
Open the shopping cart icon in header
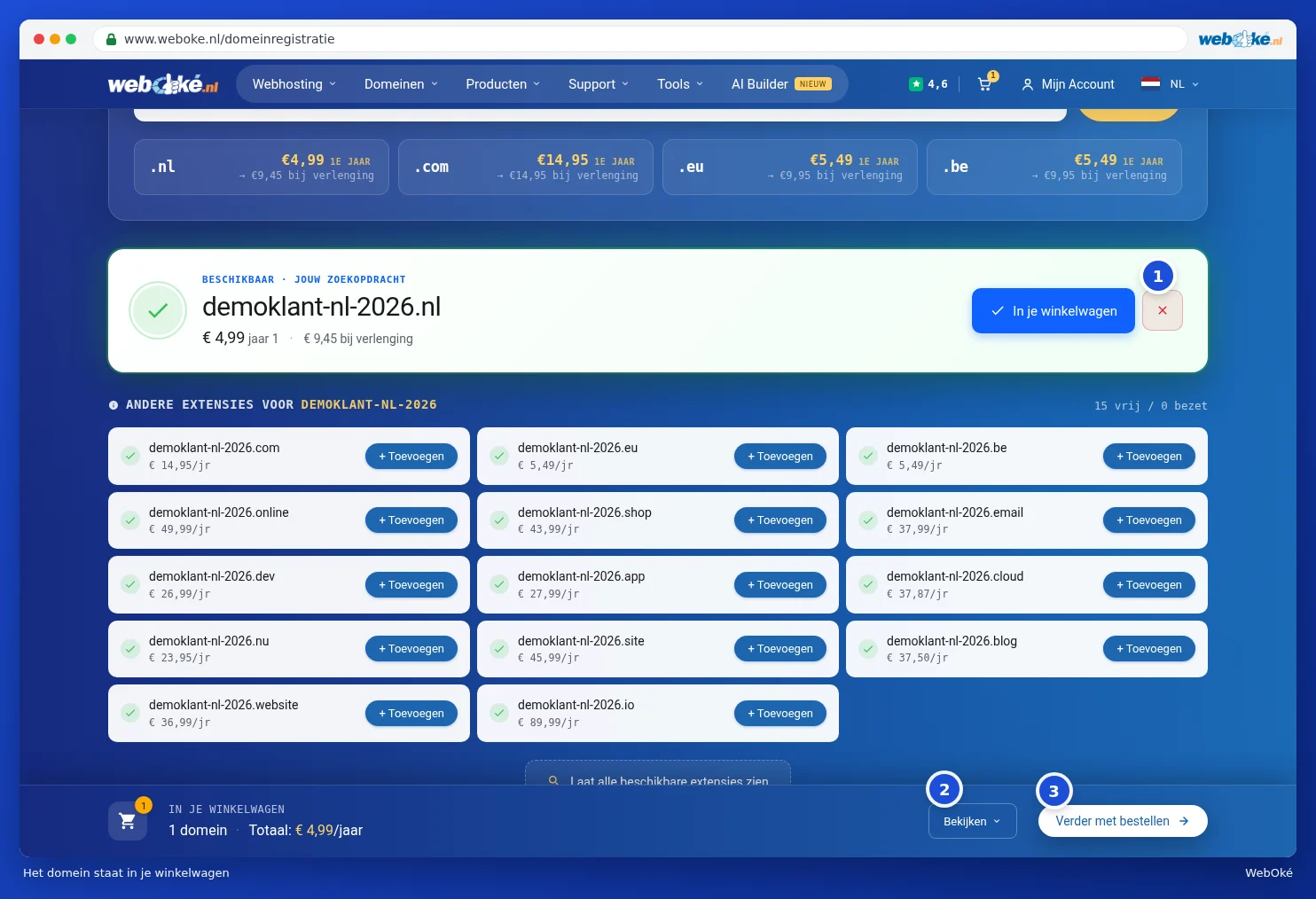point(985,84)
